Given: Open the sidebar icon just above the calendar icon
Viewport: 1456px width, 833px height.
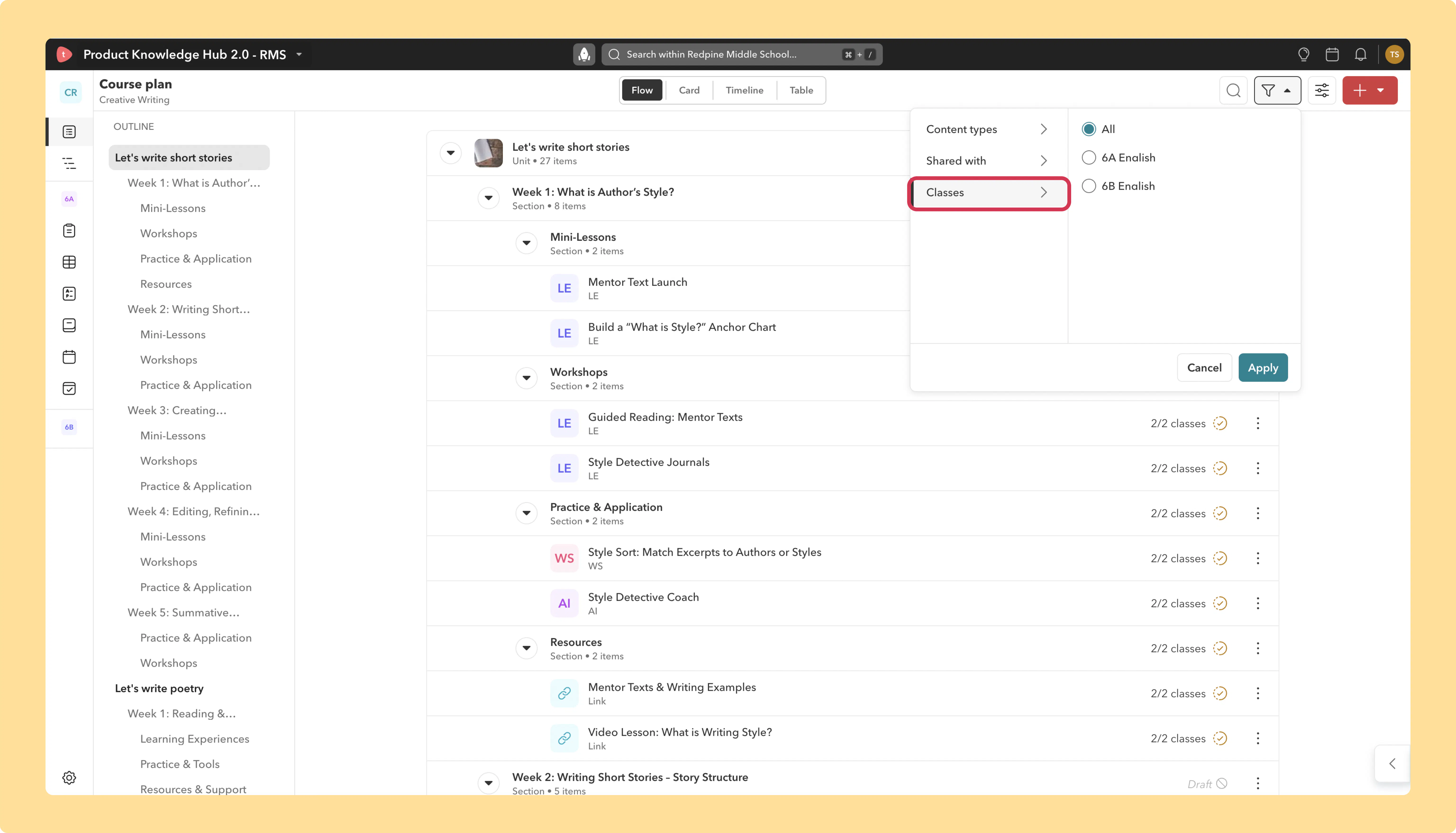Looking at the screenshot, I should point(69,326).
